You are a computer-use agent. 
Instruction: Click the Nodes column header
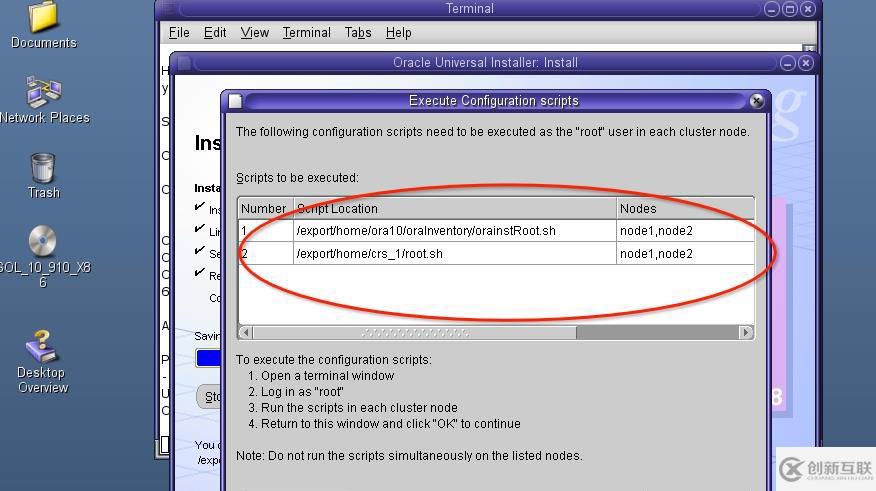tap(685, 208)
